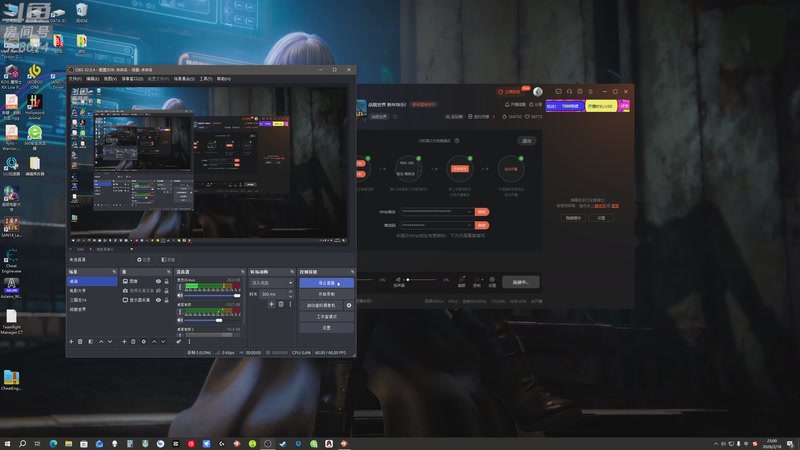The width and height of the screenshot is (800, 450).
Task: Click edit icon next to game category tag
Action: click(x=395, y=116)
